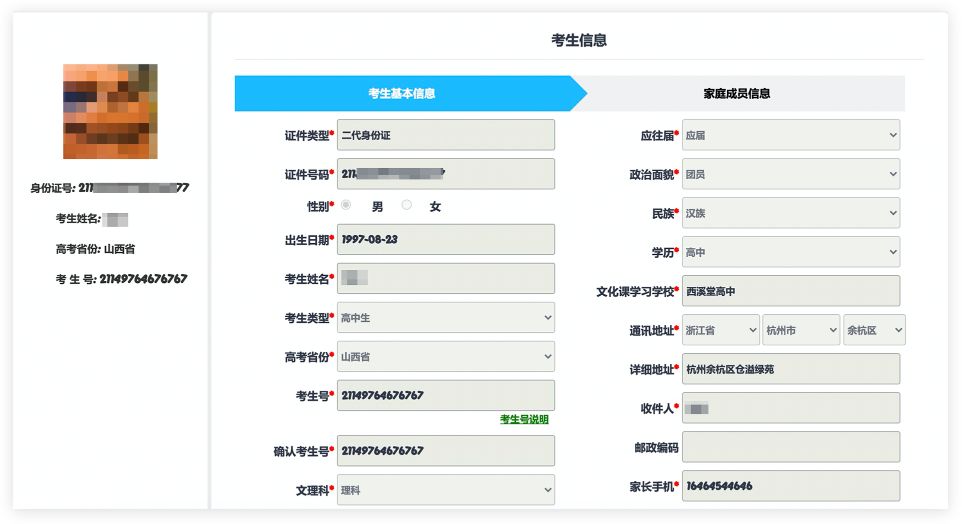Select the 男 gender radio button
The image size is (962, 524).
pos(346,205)
